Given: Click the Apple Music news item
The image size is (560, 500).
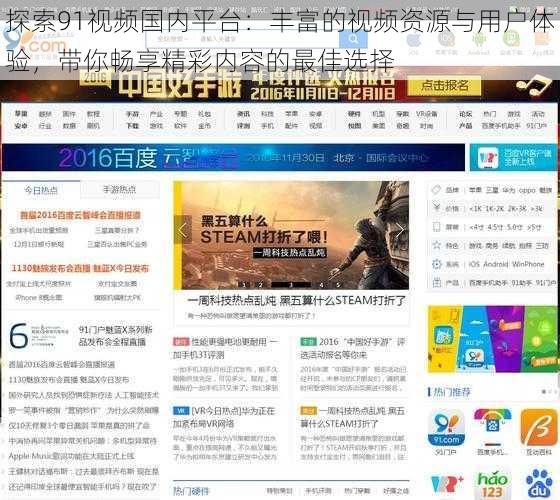Looking at the screenshot, I should point(71,456).
